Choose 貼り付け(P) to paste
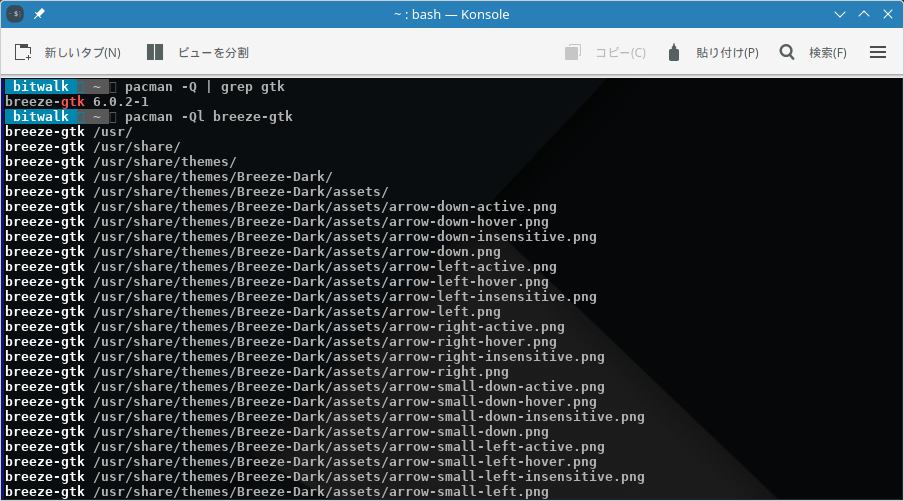904x501 pixels. point(727,53)
